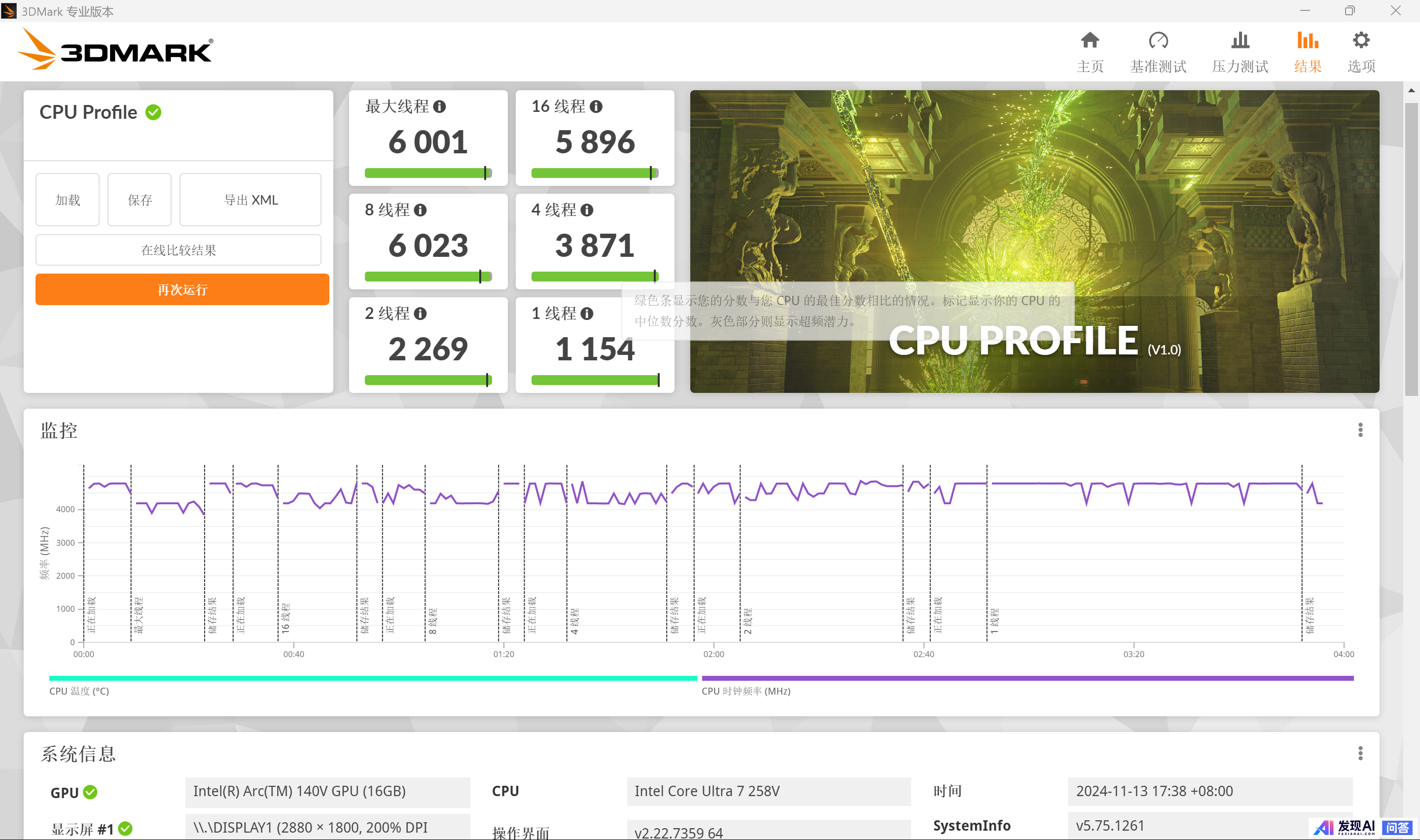Screen dimensions: 1420x840
Task: Click the CPU PROFILE preview image
Action: click(1034, 242)
